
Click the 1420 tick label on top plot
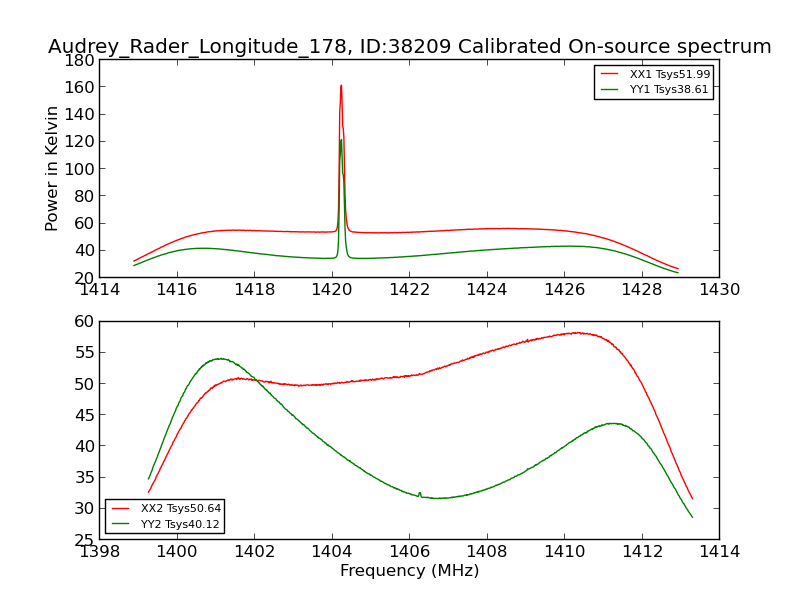point(332,289)
